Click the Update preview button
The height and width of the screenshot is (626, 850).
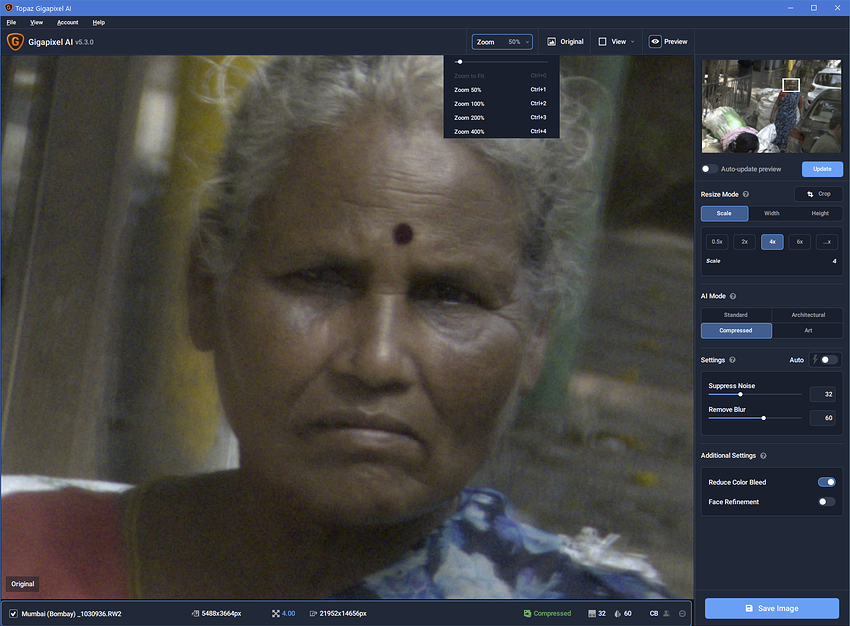tap(822, 169)
